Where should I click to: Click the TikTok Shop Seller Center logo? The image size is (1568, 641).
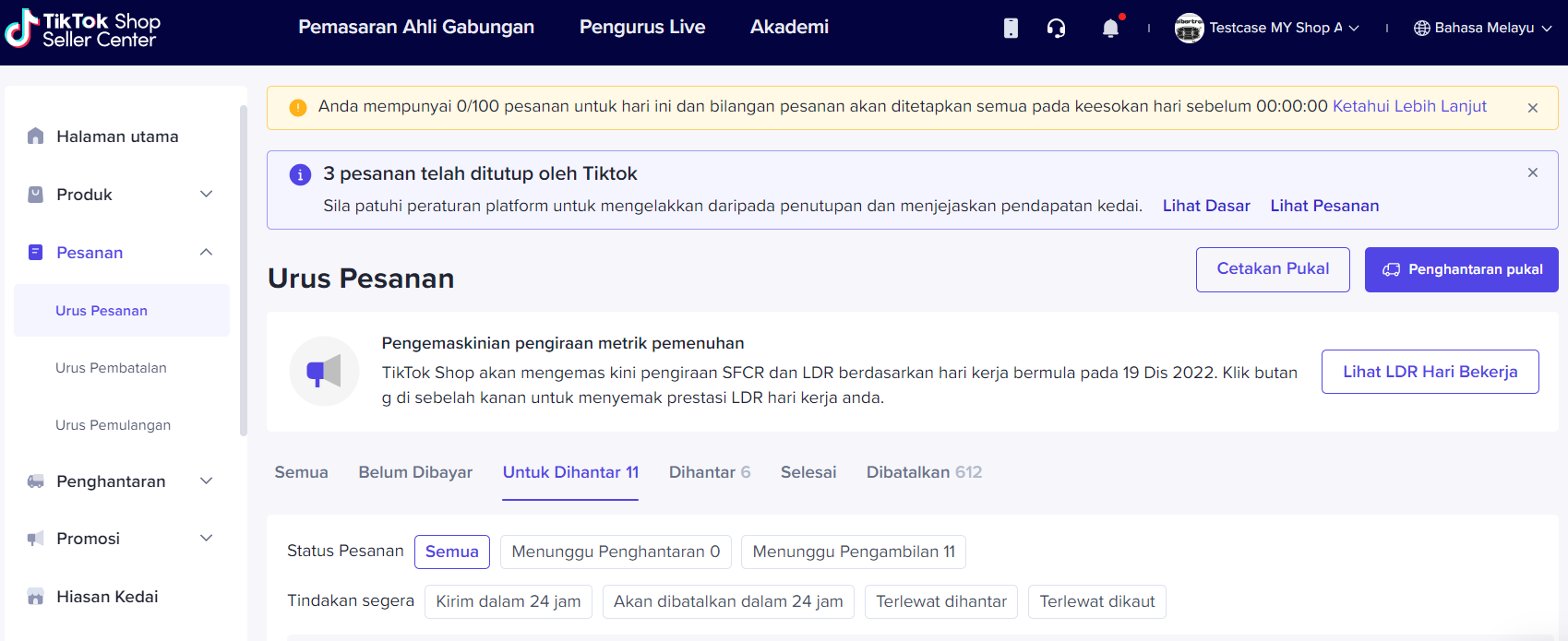83,29
